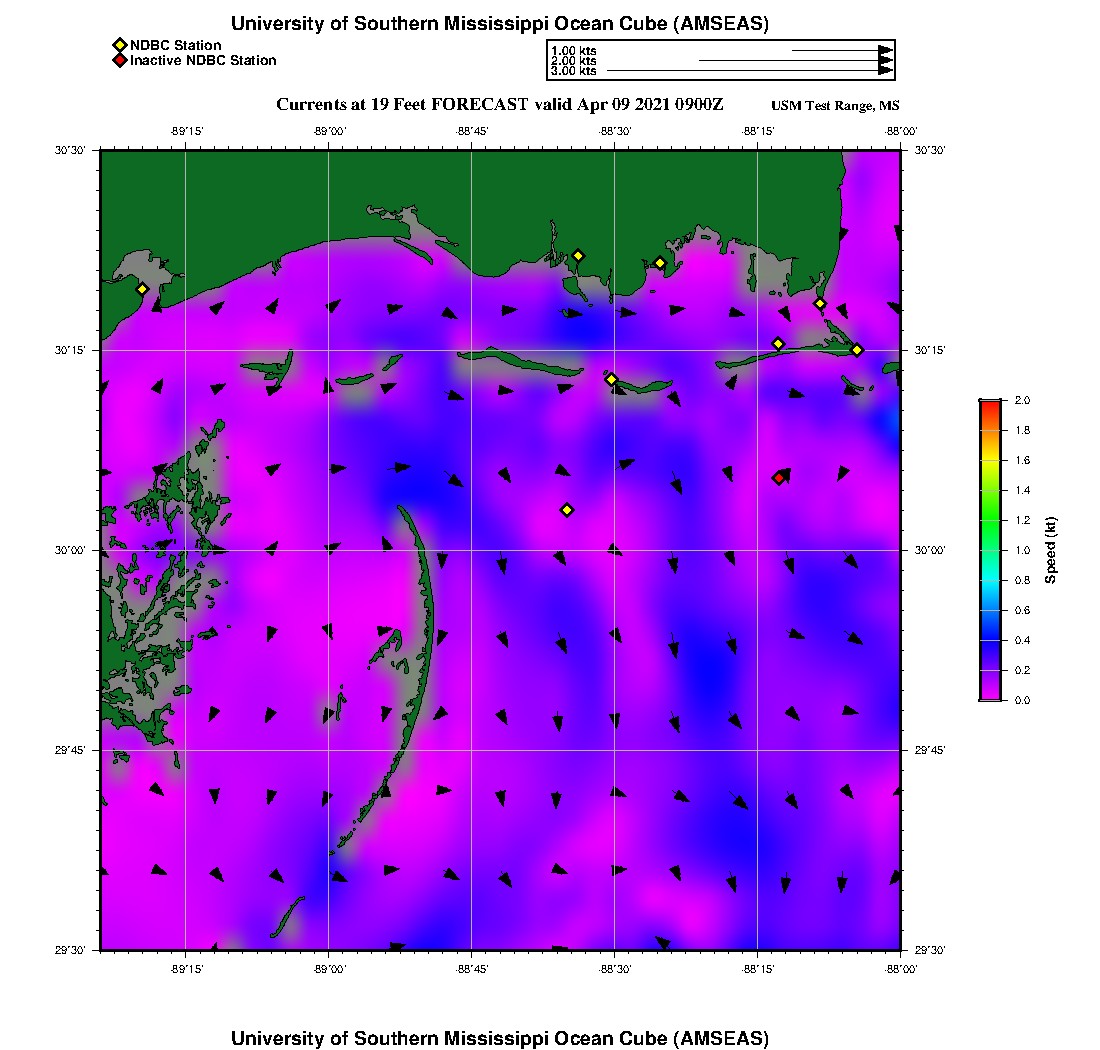Screen dimensions: 1100x1050
Task: Click yellow station marker on island near 88°15'
Action: (778, 344)
